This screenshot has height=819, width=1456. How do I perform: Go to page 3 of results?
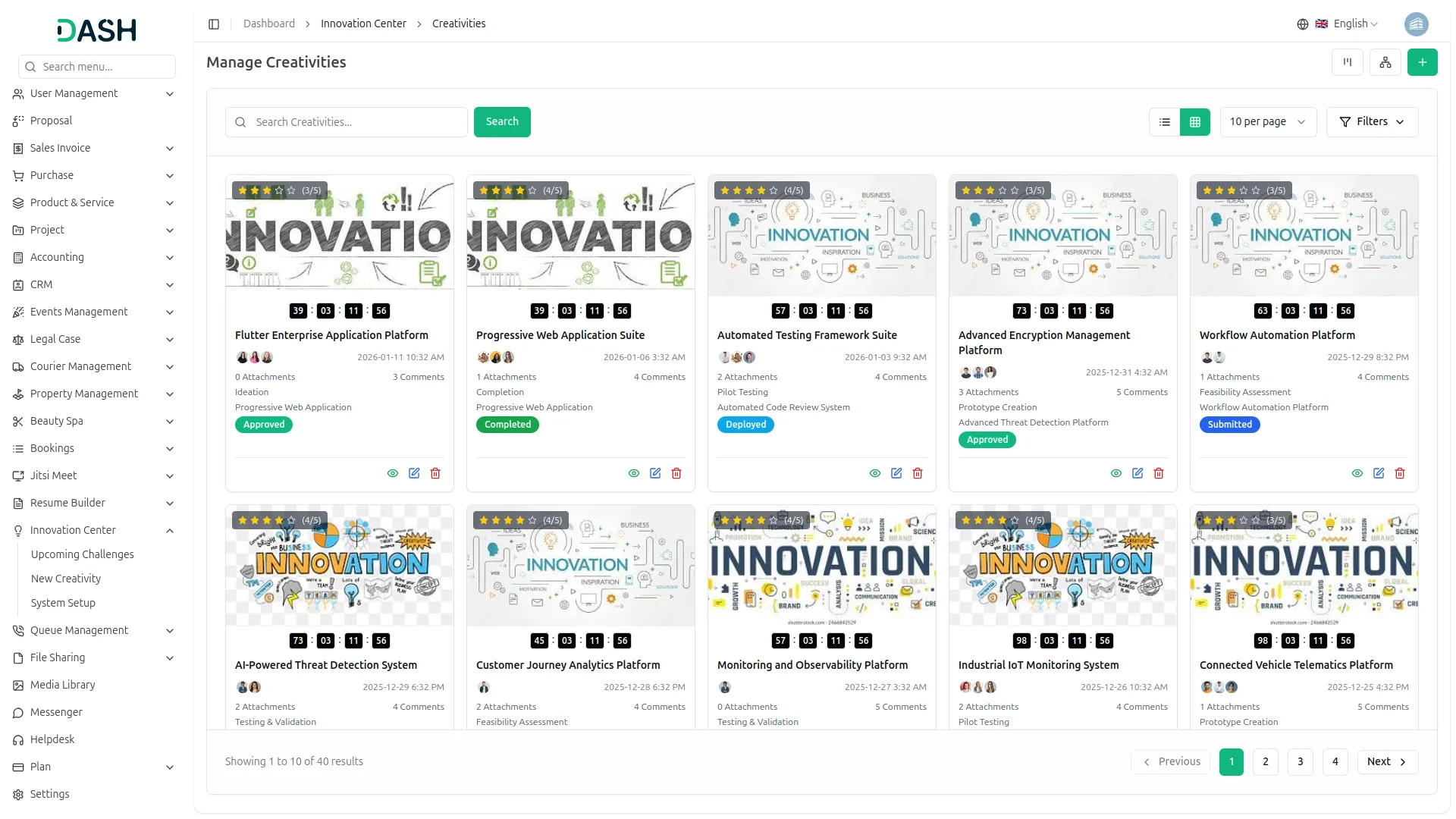point(1300,761)
